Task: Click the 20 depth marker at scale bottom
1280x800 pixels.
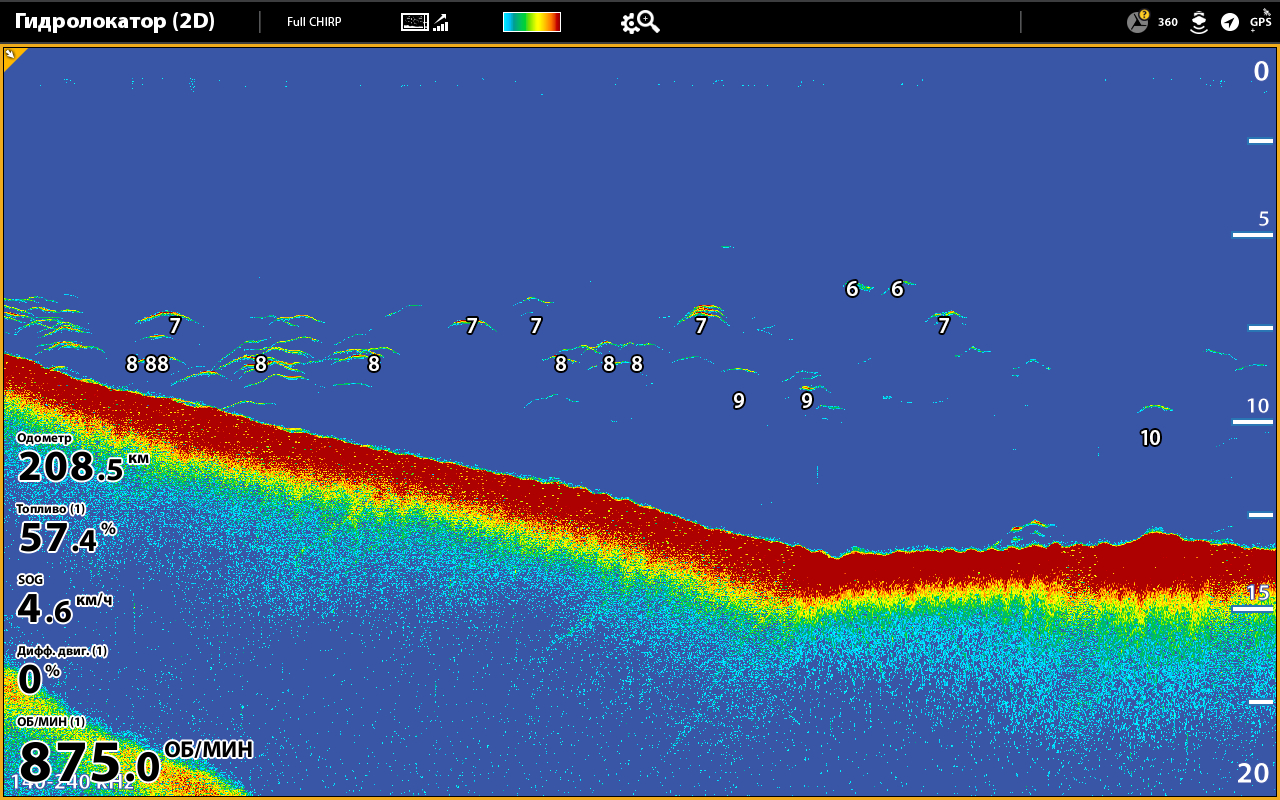Action: click(x=1252, y=772)
